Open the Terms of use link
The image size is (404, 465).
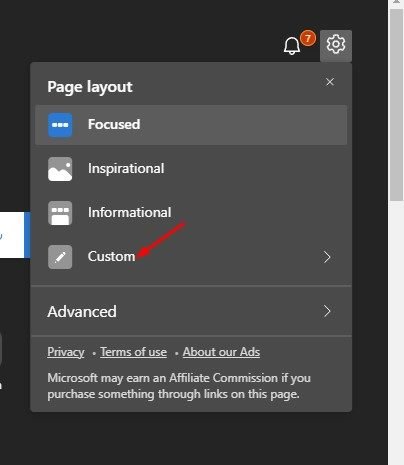coord(133,352)
